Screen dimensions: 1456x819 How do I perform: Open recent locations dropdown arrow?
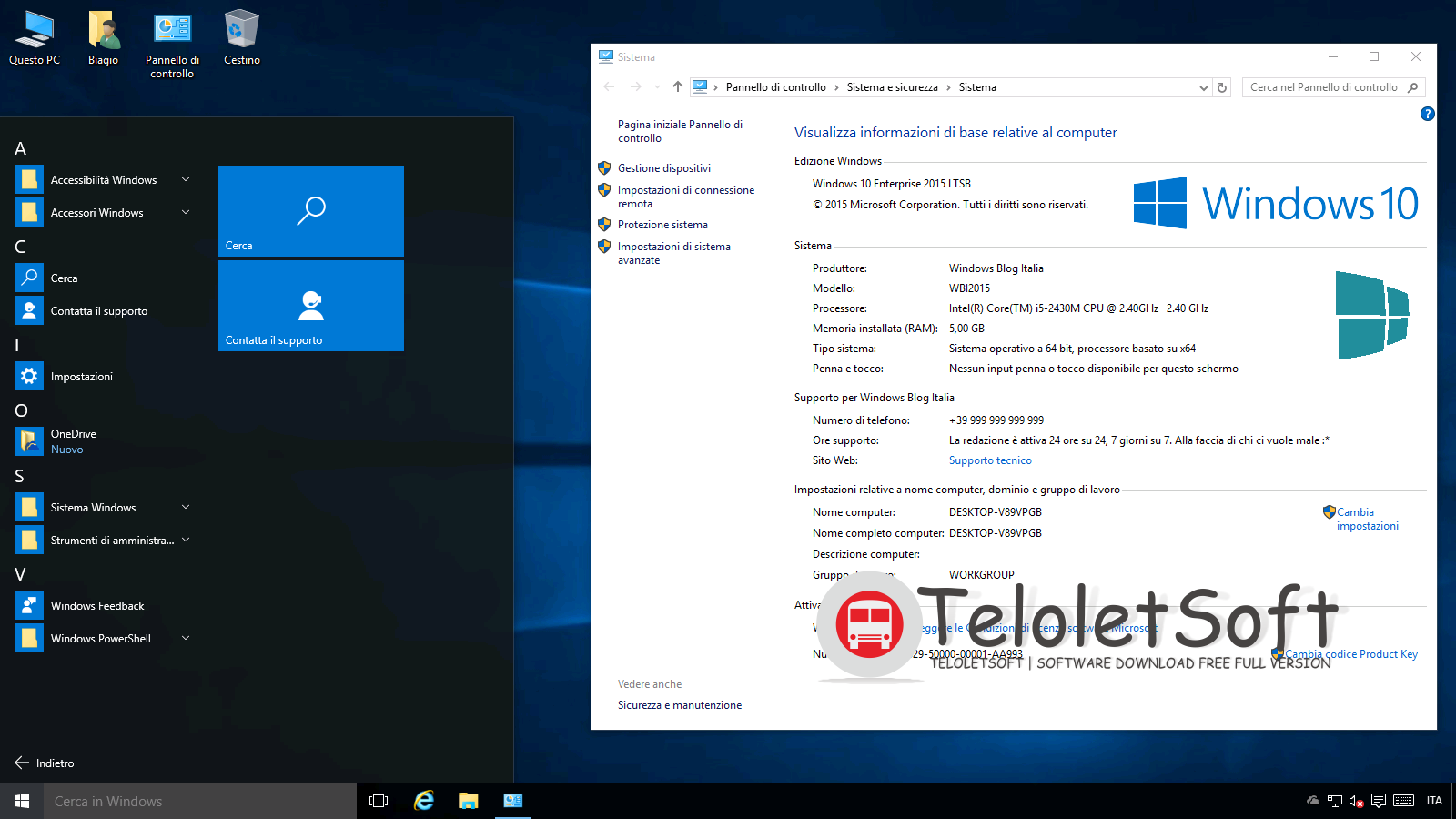(x=657, y=87)
